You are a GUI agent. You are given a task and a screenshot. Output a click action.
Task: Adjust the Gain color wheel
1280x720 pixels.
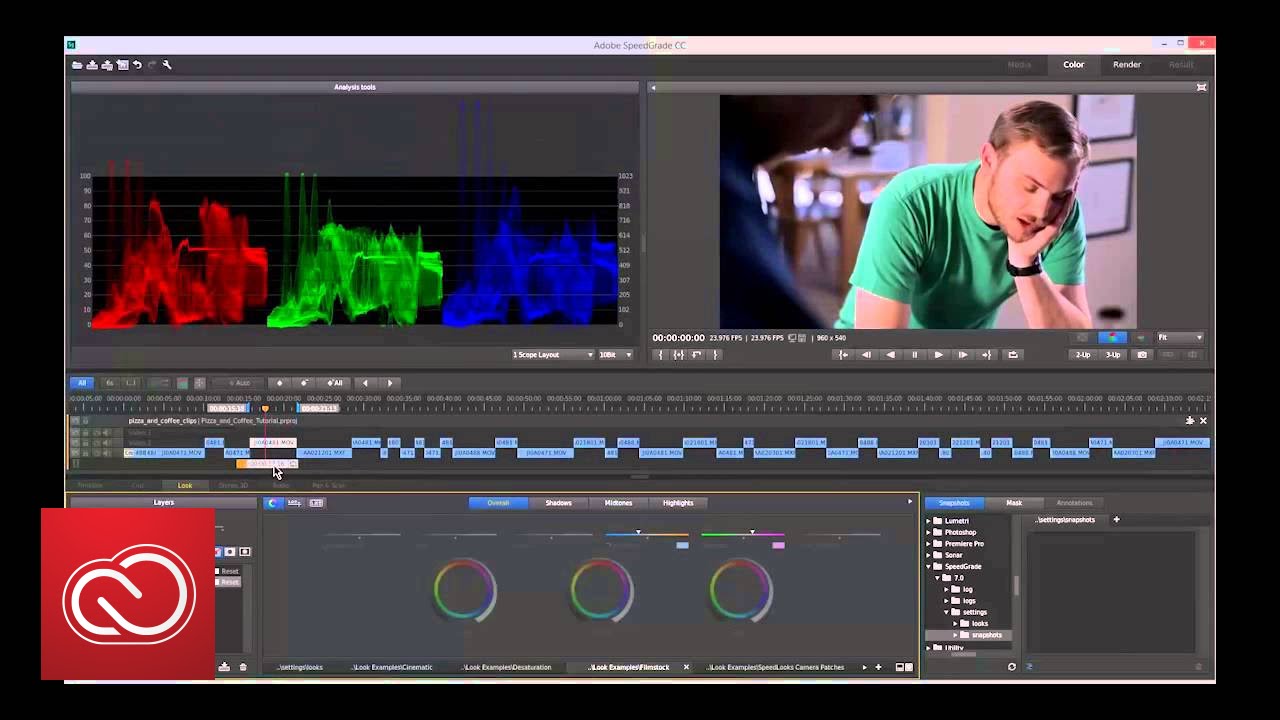(x=740, y=590)
